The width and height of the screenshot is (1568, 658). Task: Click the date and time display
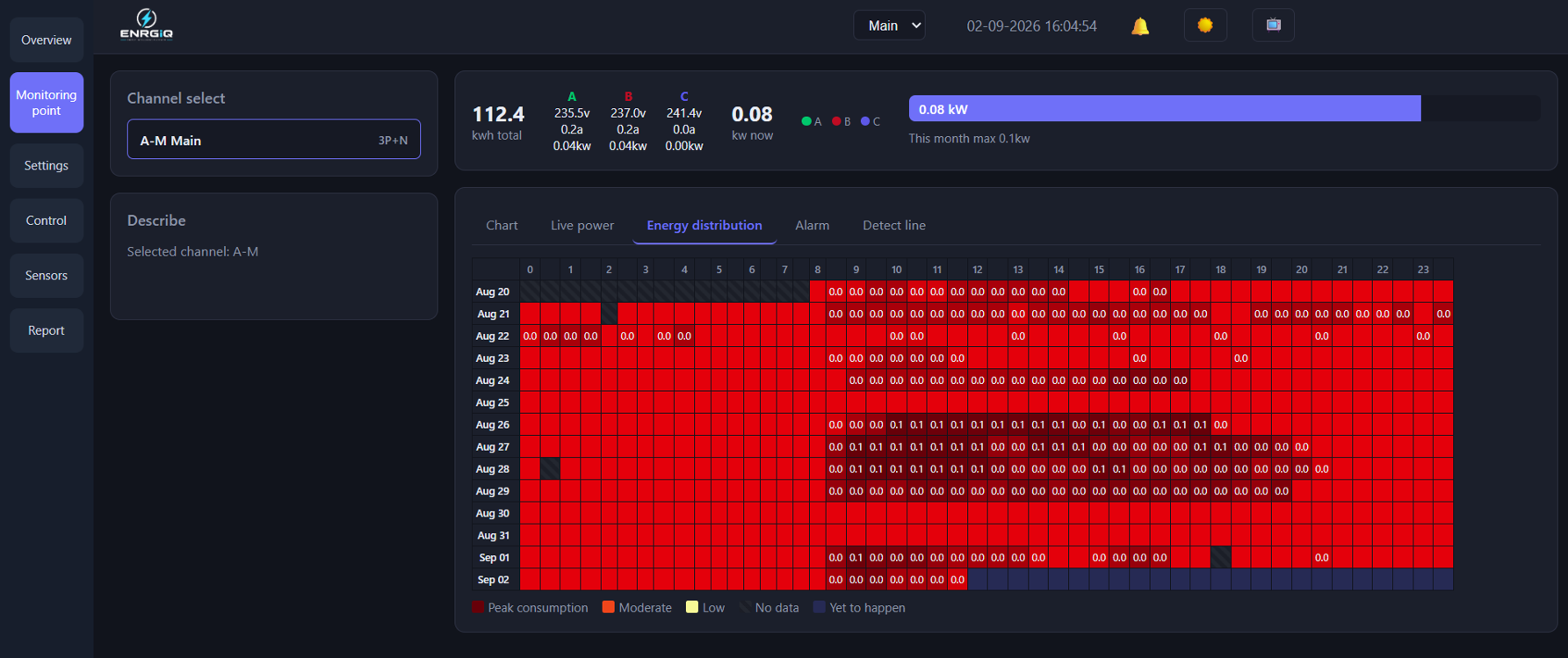pos(1031,26)
